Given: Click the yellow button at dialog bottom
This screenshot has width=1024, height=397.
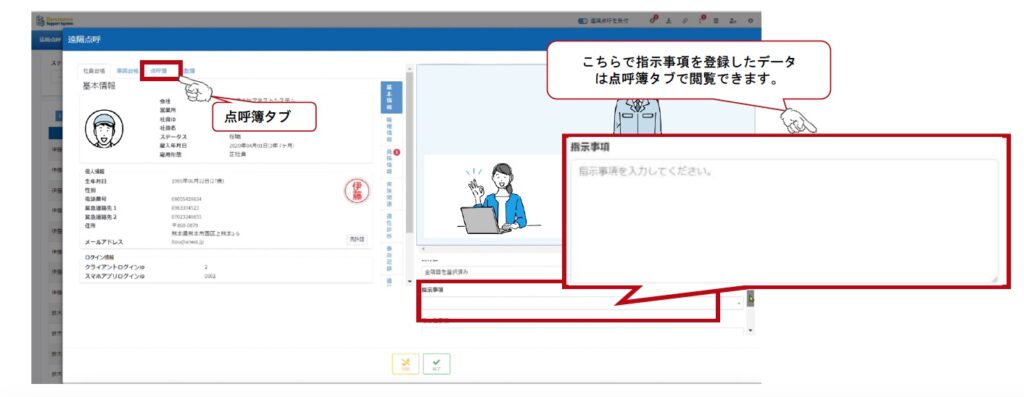Looking at the screenshot, I should 405,364.
